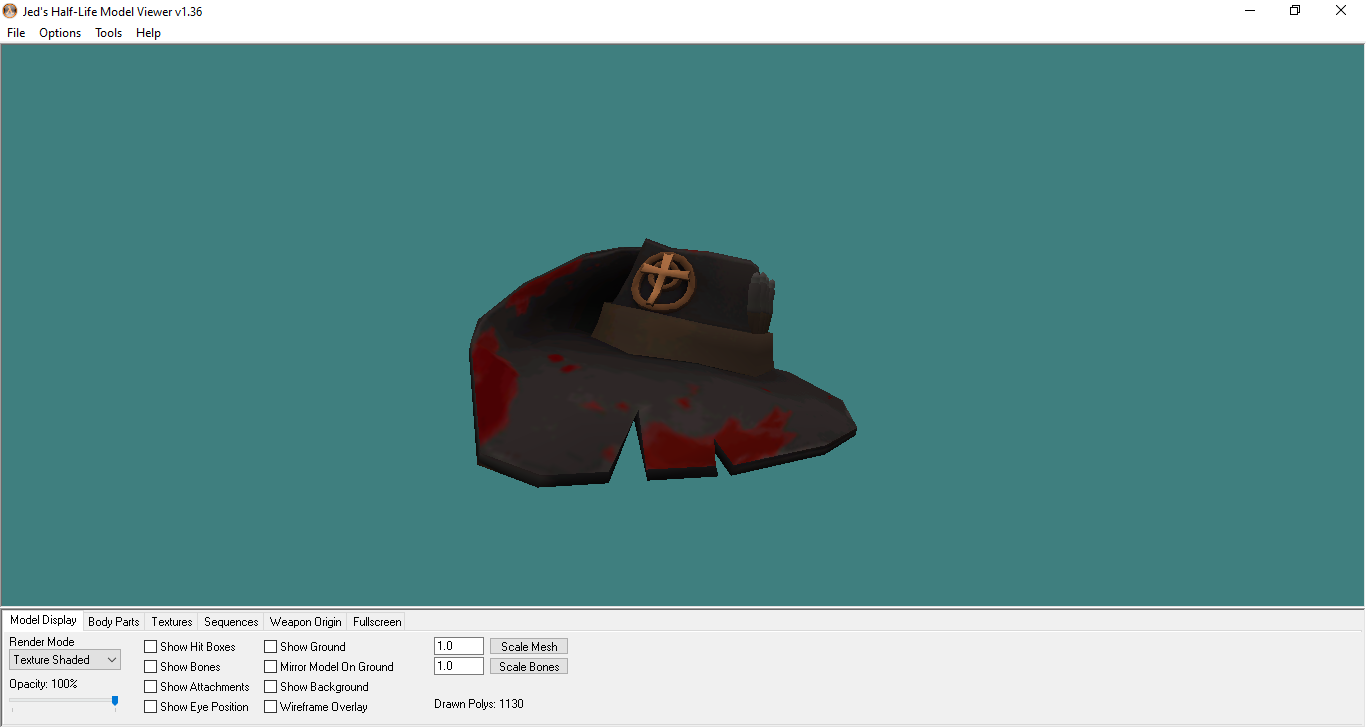Click the Render Mode label
This screenshot has height=728, width=1366.
coord(42,642)
